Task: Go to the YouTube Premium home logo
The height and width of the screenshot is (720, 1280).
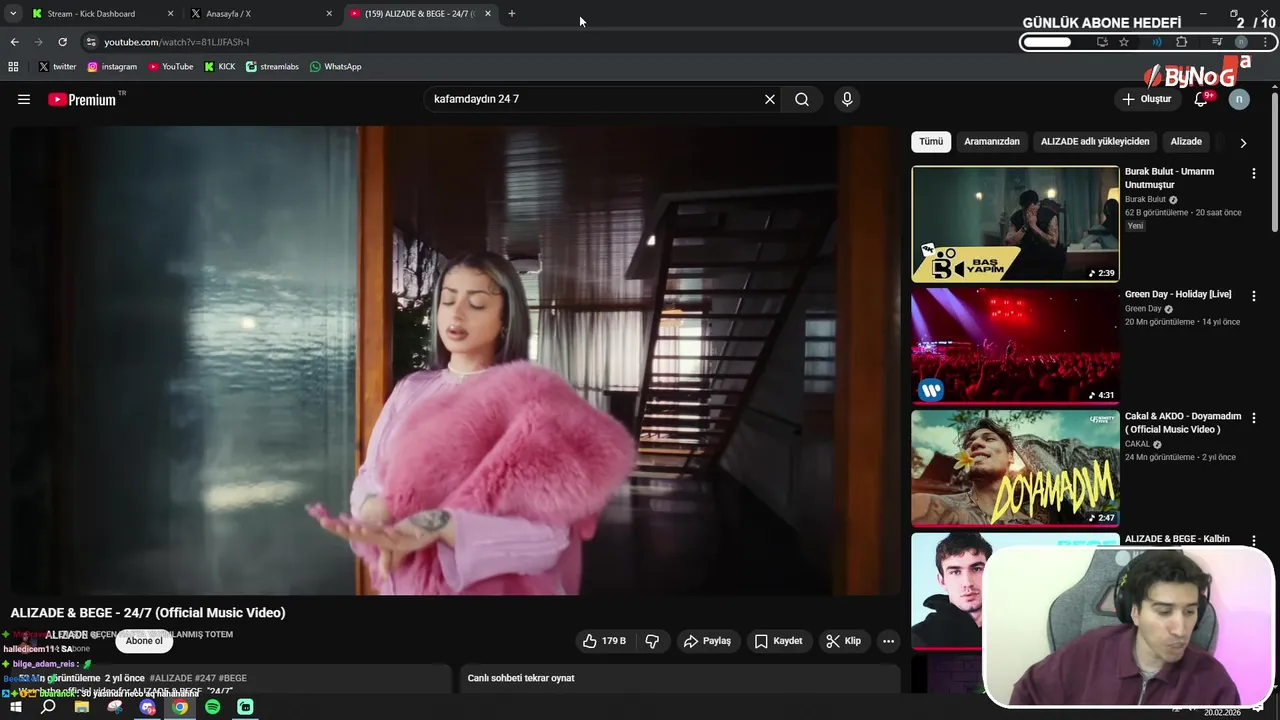Action: (82, 99)
